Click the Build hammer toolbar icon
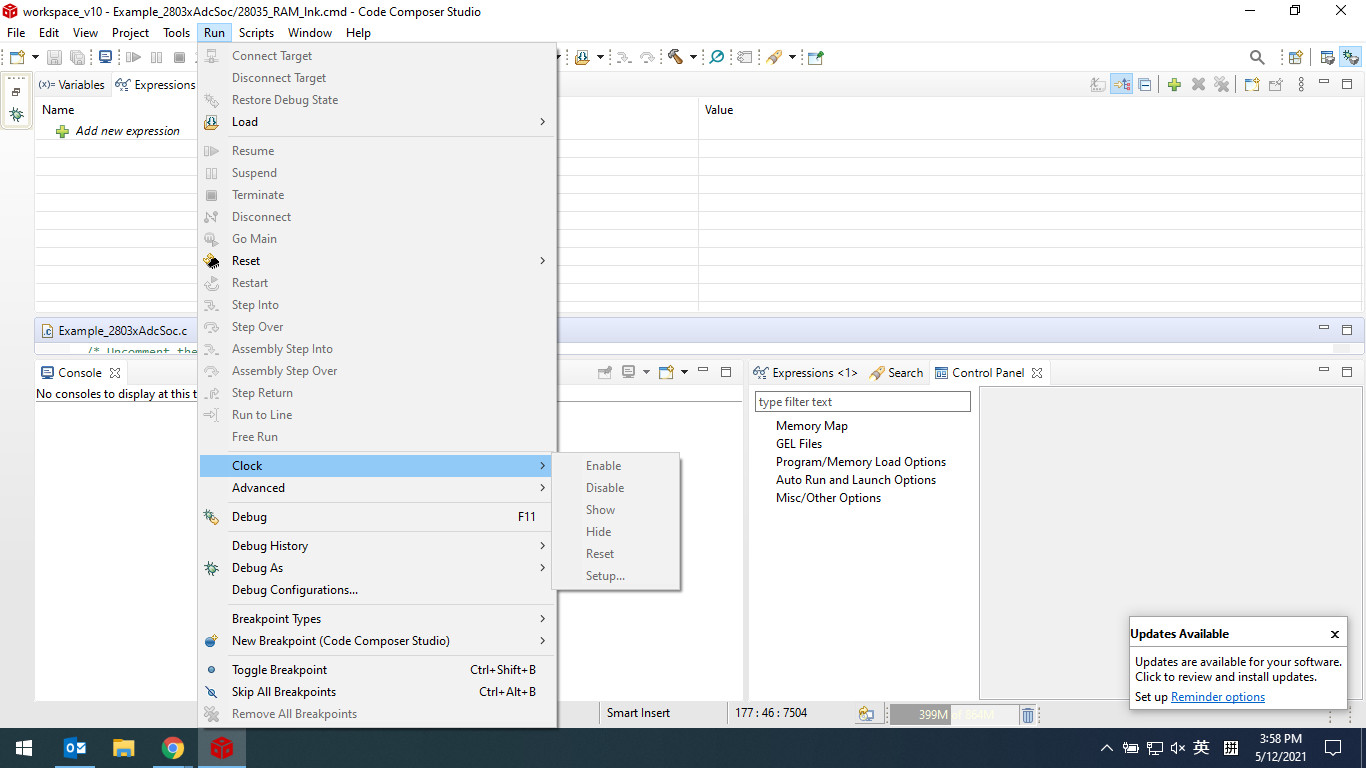The image size is (1366, 768). tap(676, 57)
